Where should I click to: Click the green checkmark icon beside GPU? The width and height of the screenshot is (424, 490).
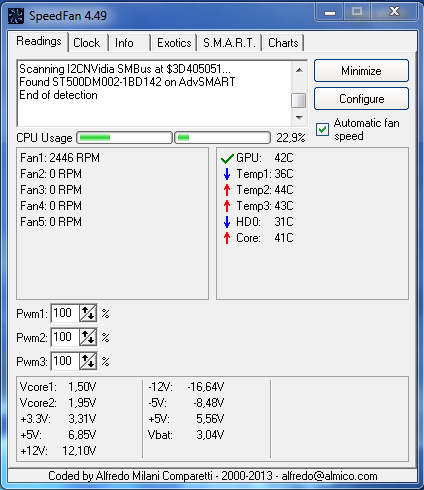[227, 158]
